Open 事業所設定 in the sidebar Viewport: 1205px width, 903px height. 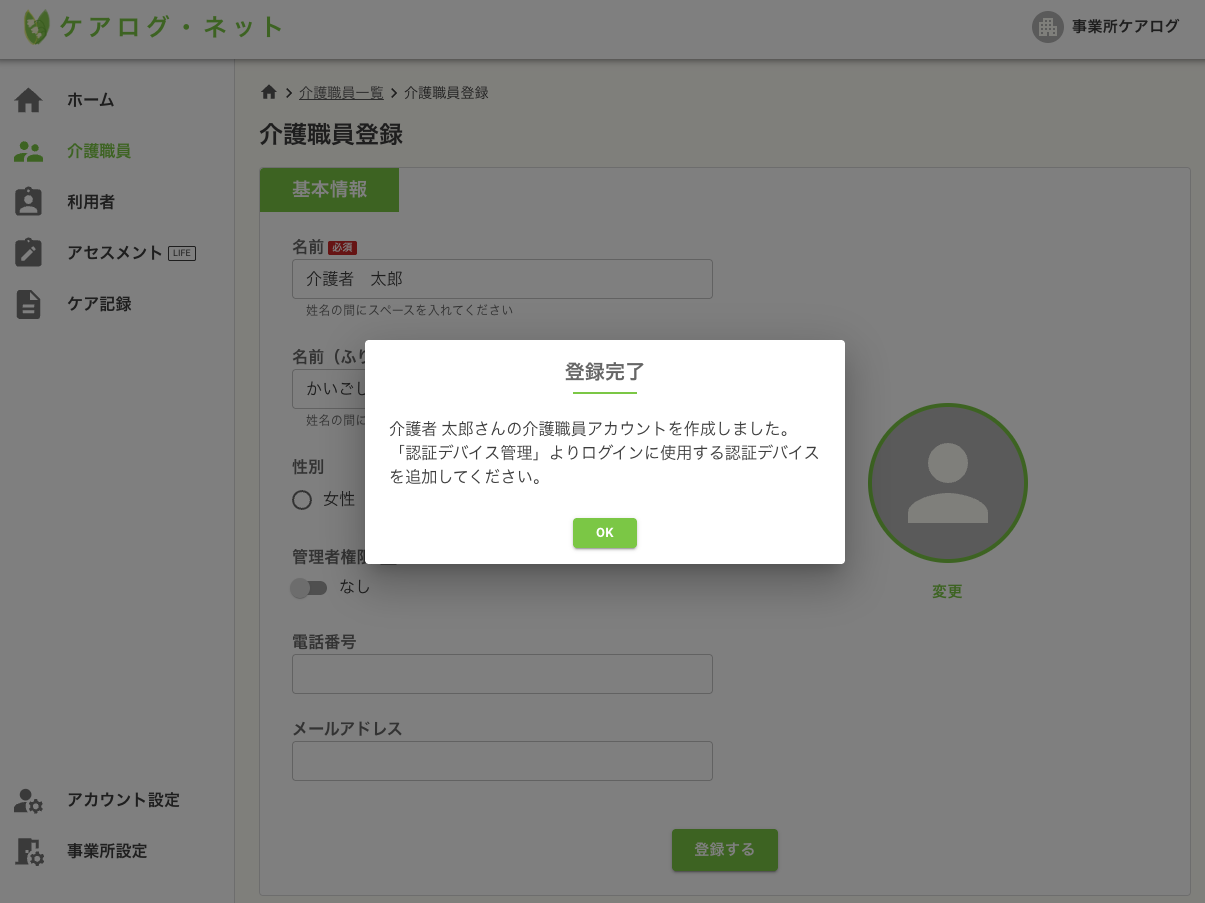click(105, 851)
